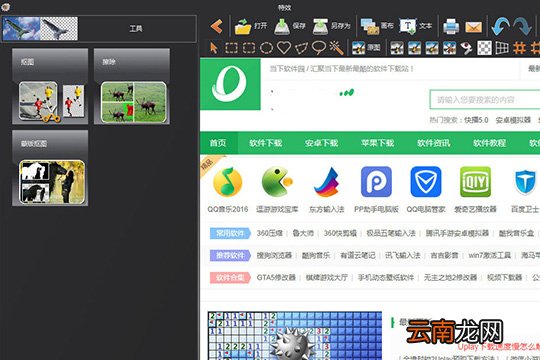Open the 安卓下载 navigation tab
This screenshot has height=360, width=540.
(321, 143)
